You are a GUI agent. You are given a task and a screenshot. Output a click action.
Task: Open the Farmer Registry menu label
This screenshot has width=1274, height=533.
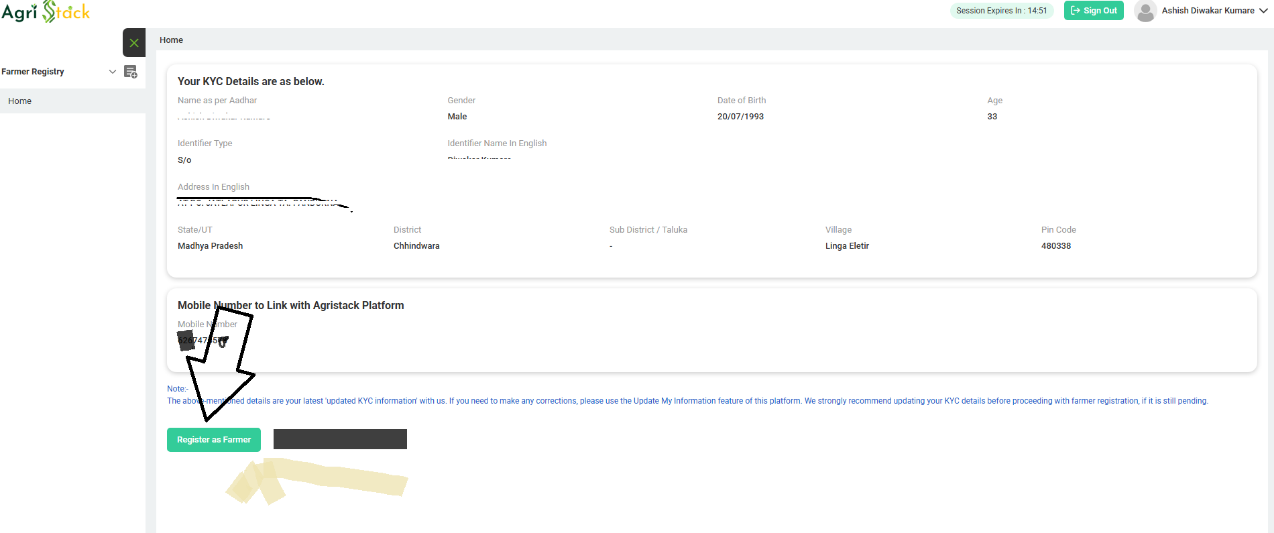33,72
